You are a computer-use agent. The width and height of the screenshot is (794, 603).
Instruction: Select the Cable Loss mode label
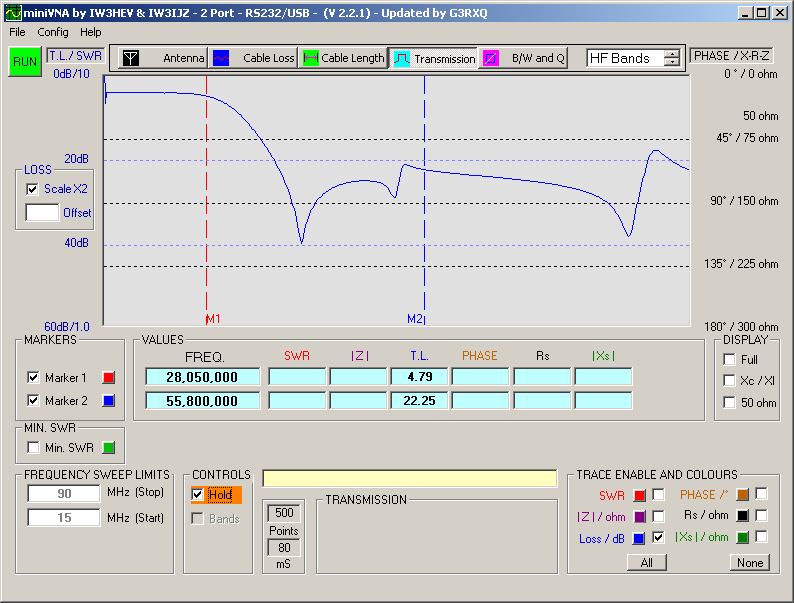(x=268, y=58)
